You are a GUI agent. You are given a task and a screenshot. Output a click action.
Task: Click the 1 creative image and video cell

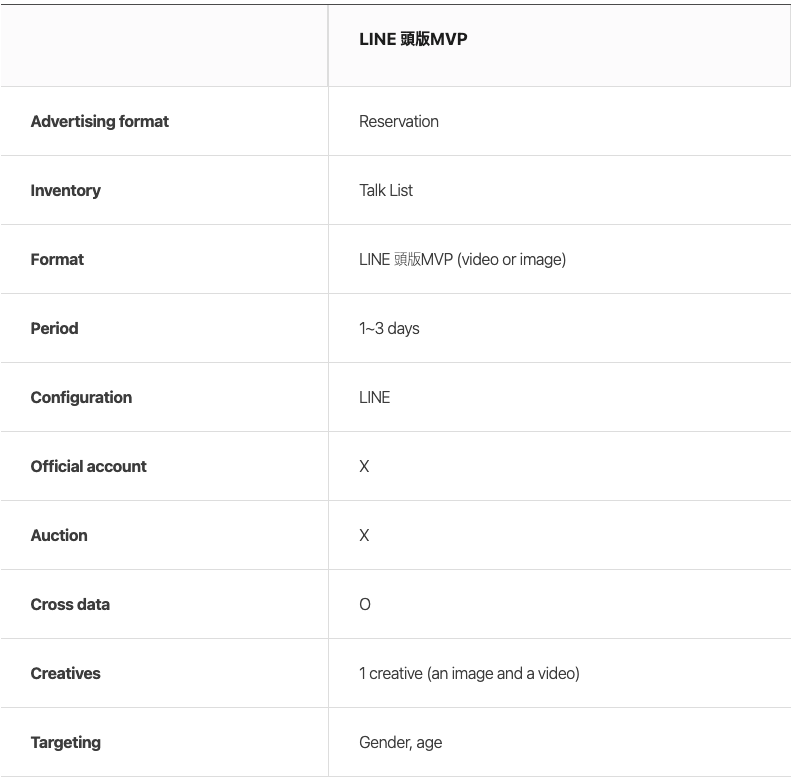coord(469,673)
